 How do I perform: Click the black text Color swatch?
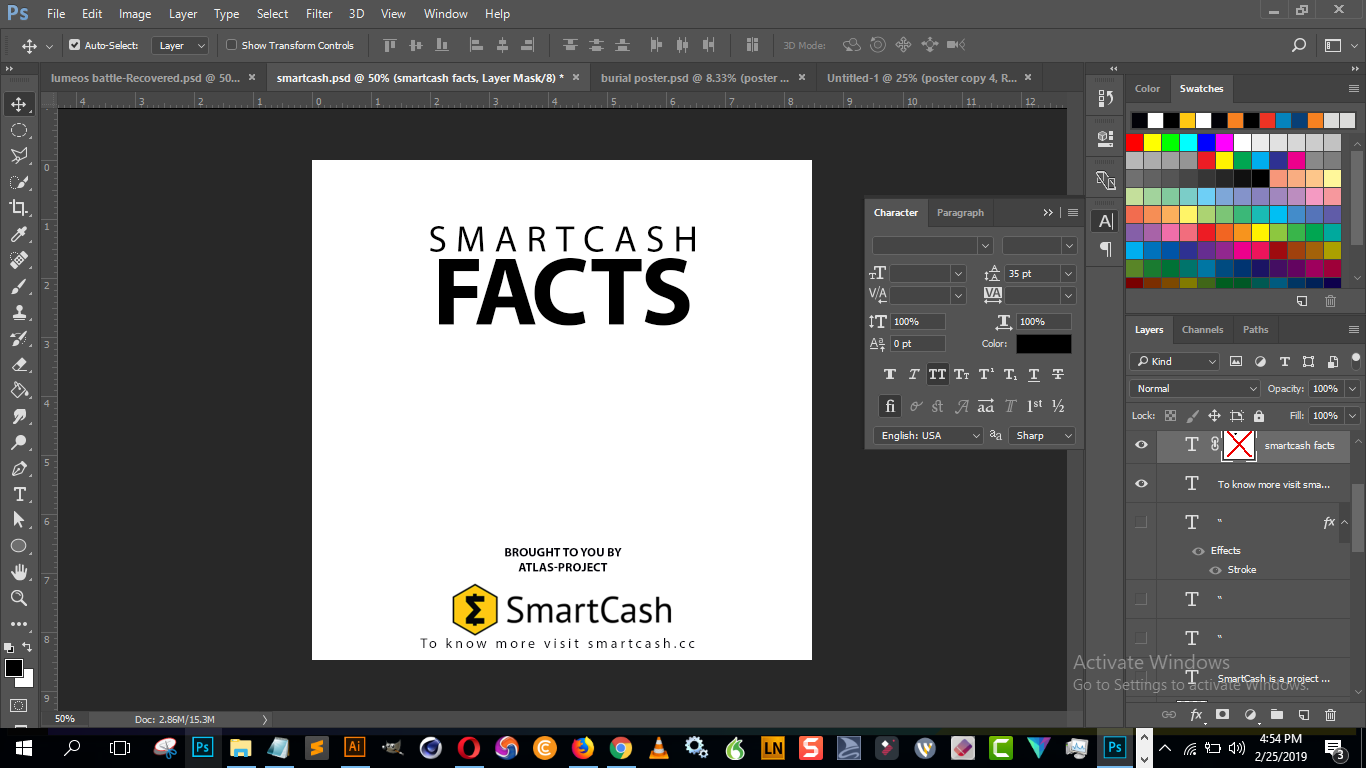tap(1043, 344)
